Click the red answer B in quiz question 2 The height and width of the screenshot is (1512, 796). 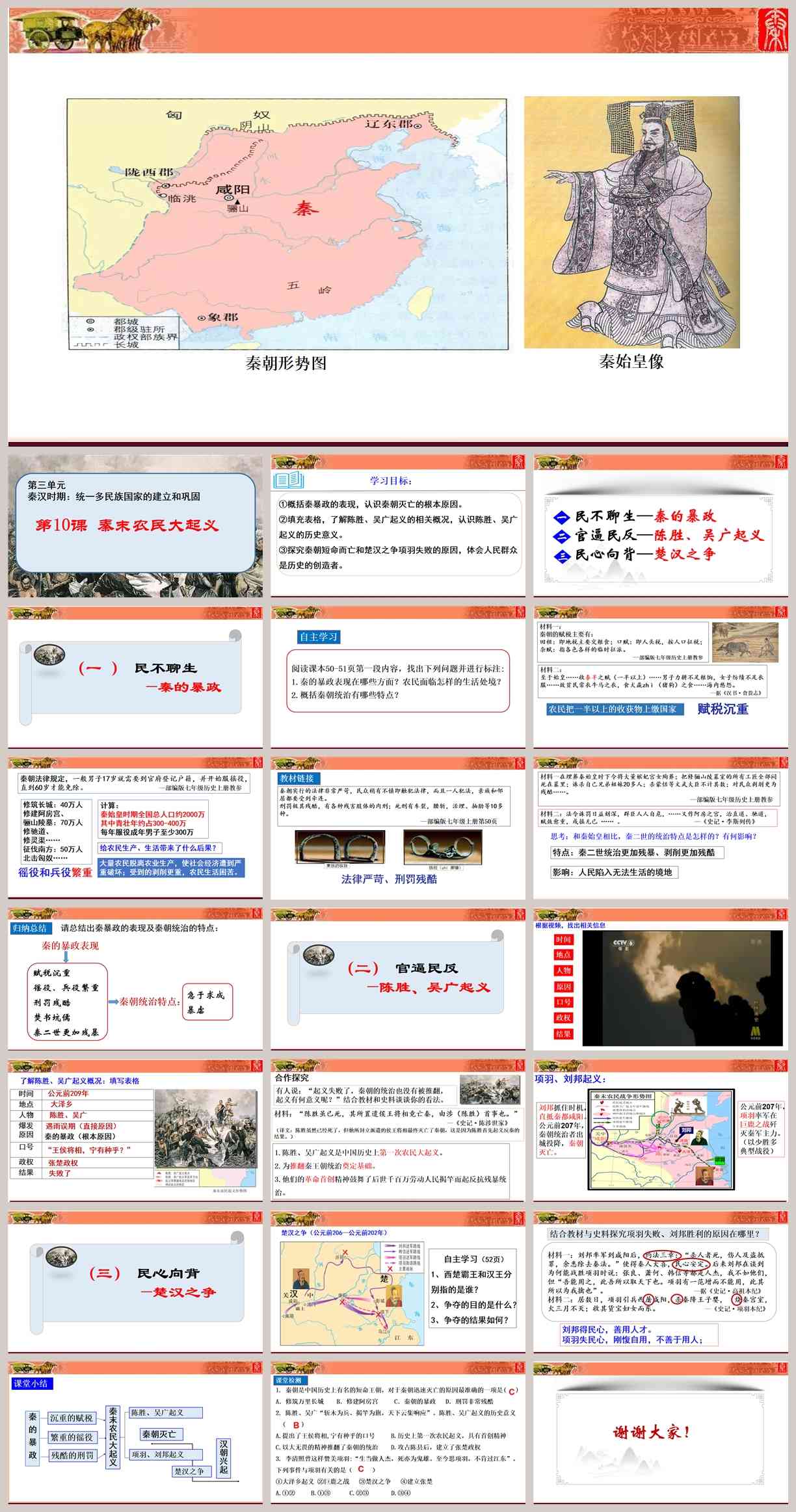pos(295,1424)
